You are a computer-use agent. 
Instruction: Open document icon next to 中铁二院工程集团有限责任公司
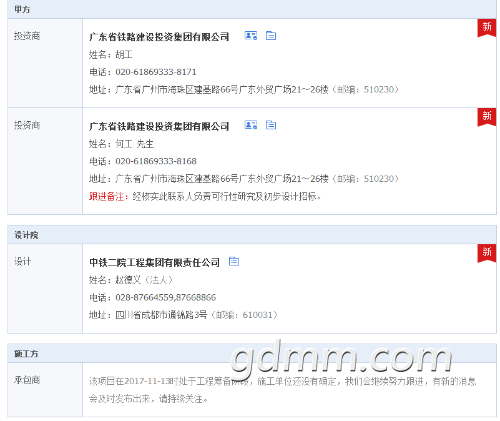pos(234,261)
